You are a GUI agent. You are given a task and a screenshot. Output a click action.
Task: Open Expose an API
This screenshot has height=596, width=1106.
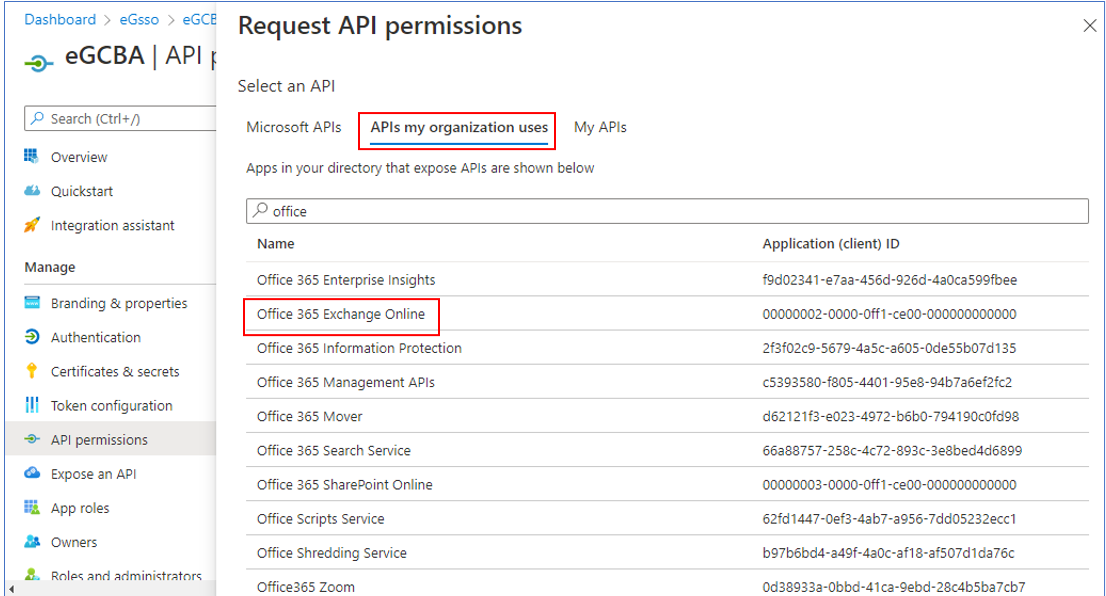pos(93,474)
